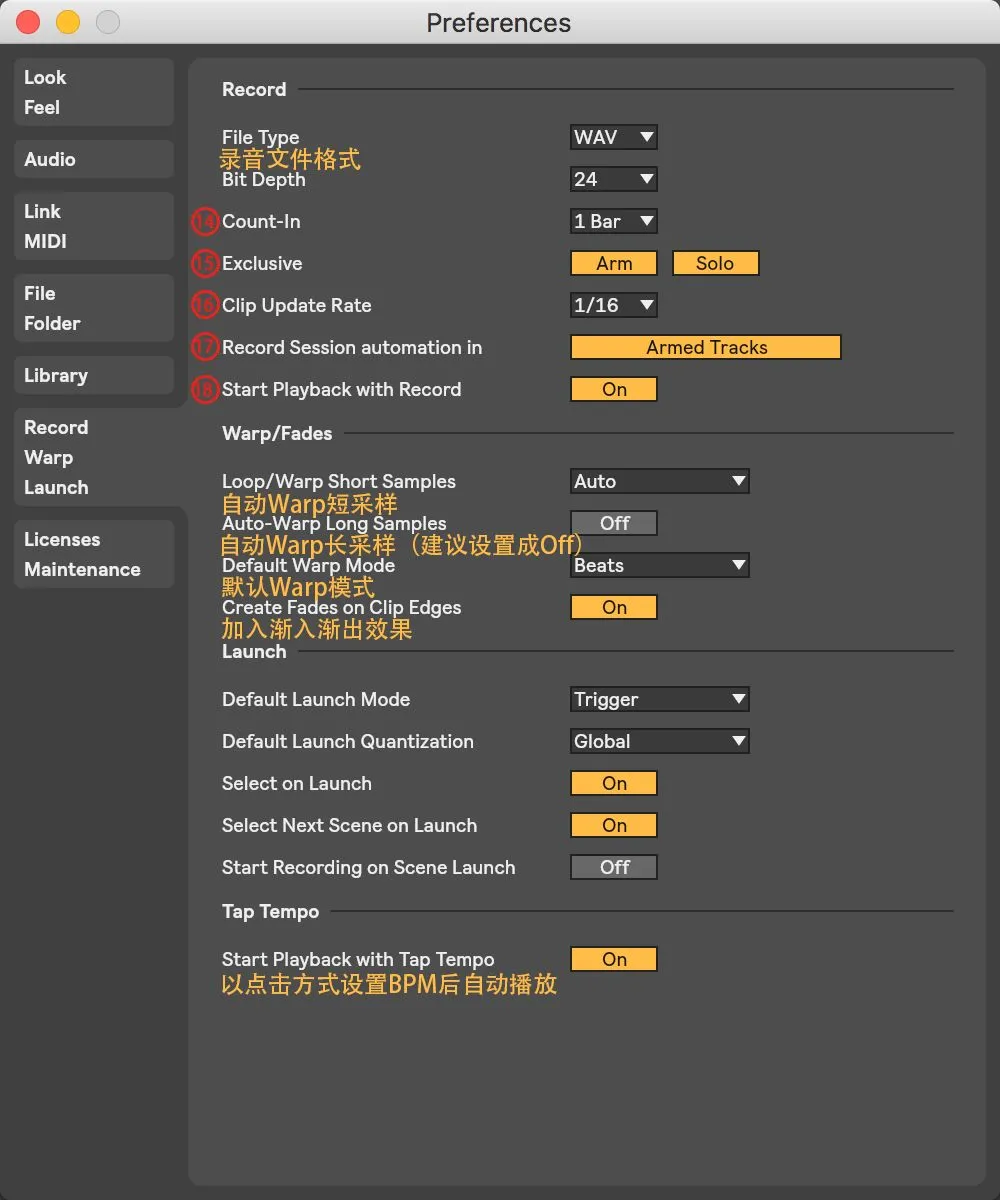Open the Look Feel preferences tab
1000x1200 pixels.
tap(94, 92)
